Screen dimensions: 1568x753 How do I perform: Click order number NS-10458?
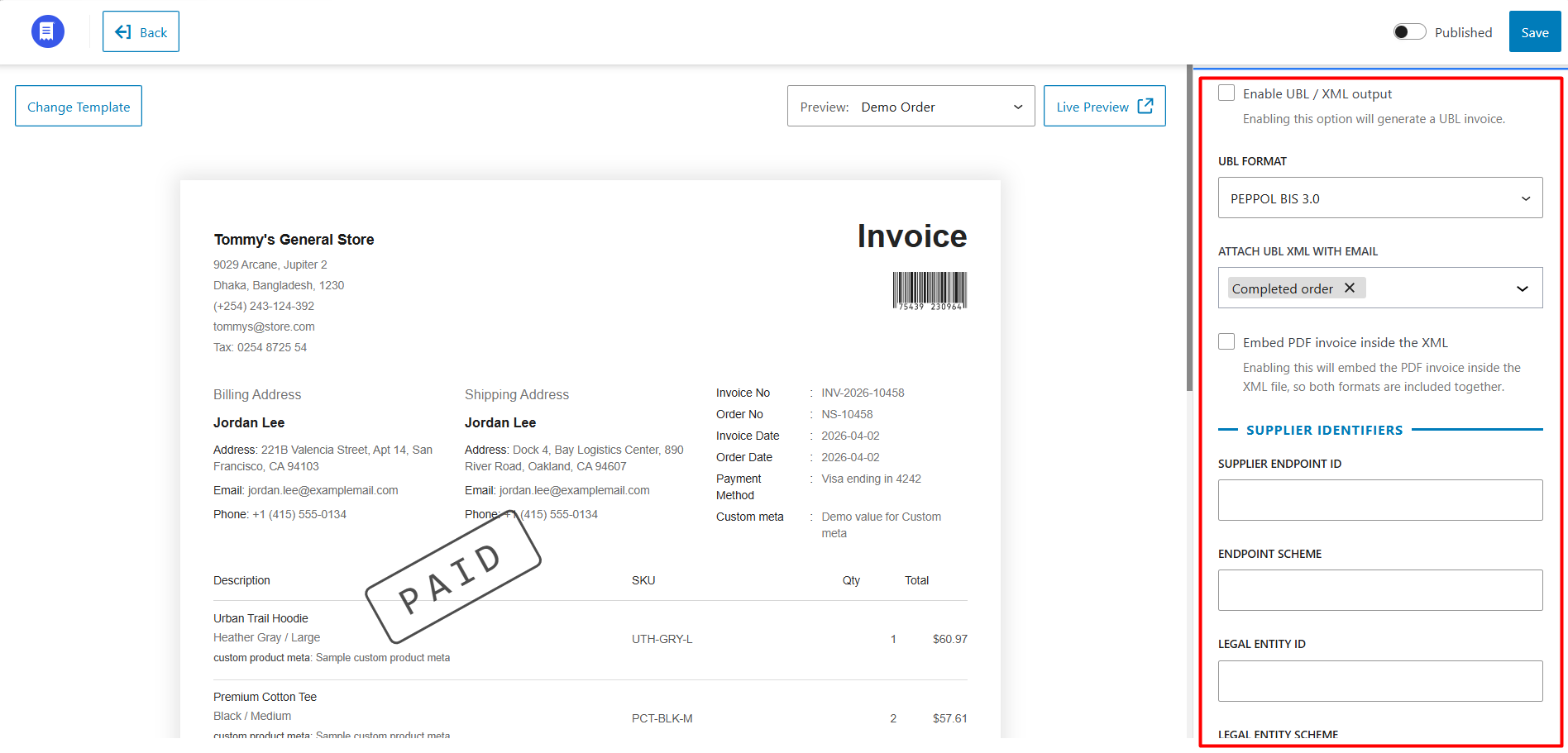(x=847, y=414)
